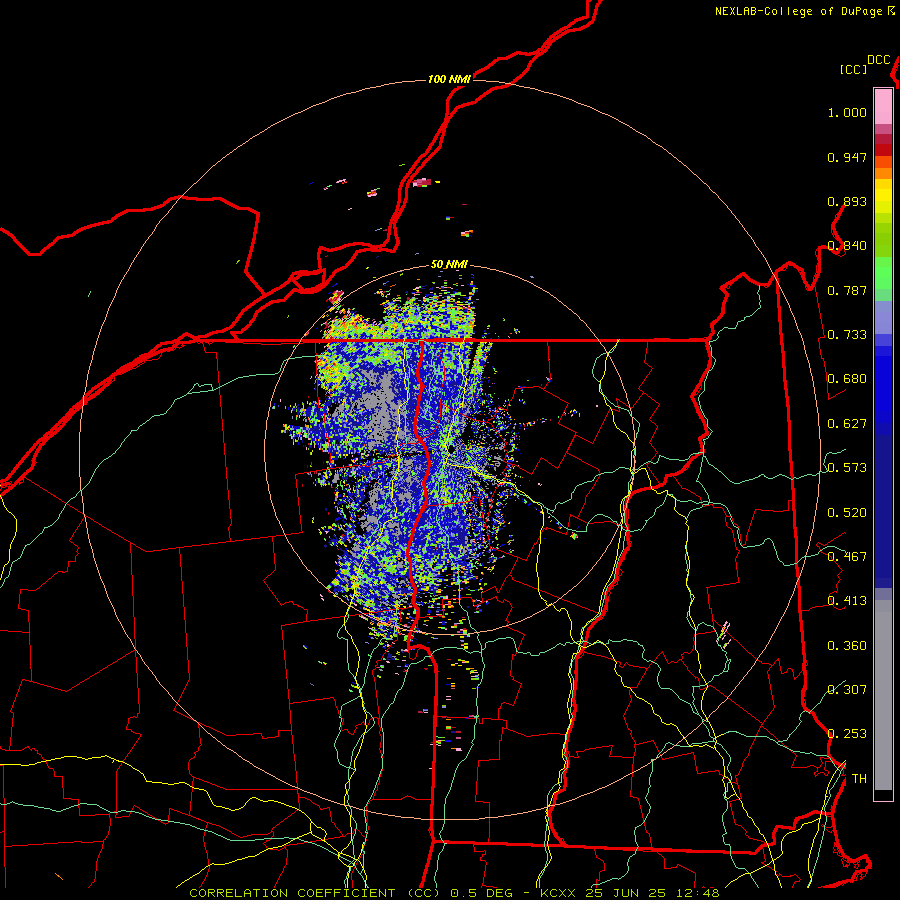900x900 pixels.
Task: Click the Correlation Coefficient caption at the bottom
Action: coord(454,893)
